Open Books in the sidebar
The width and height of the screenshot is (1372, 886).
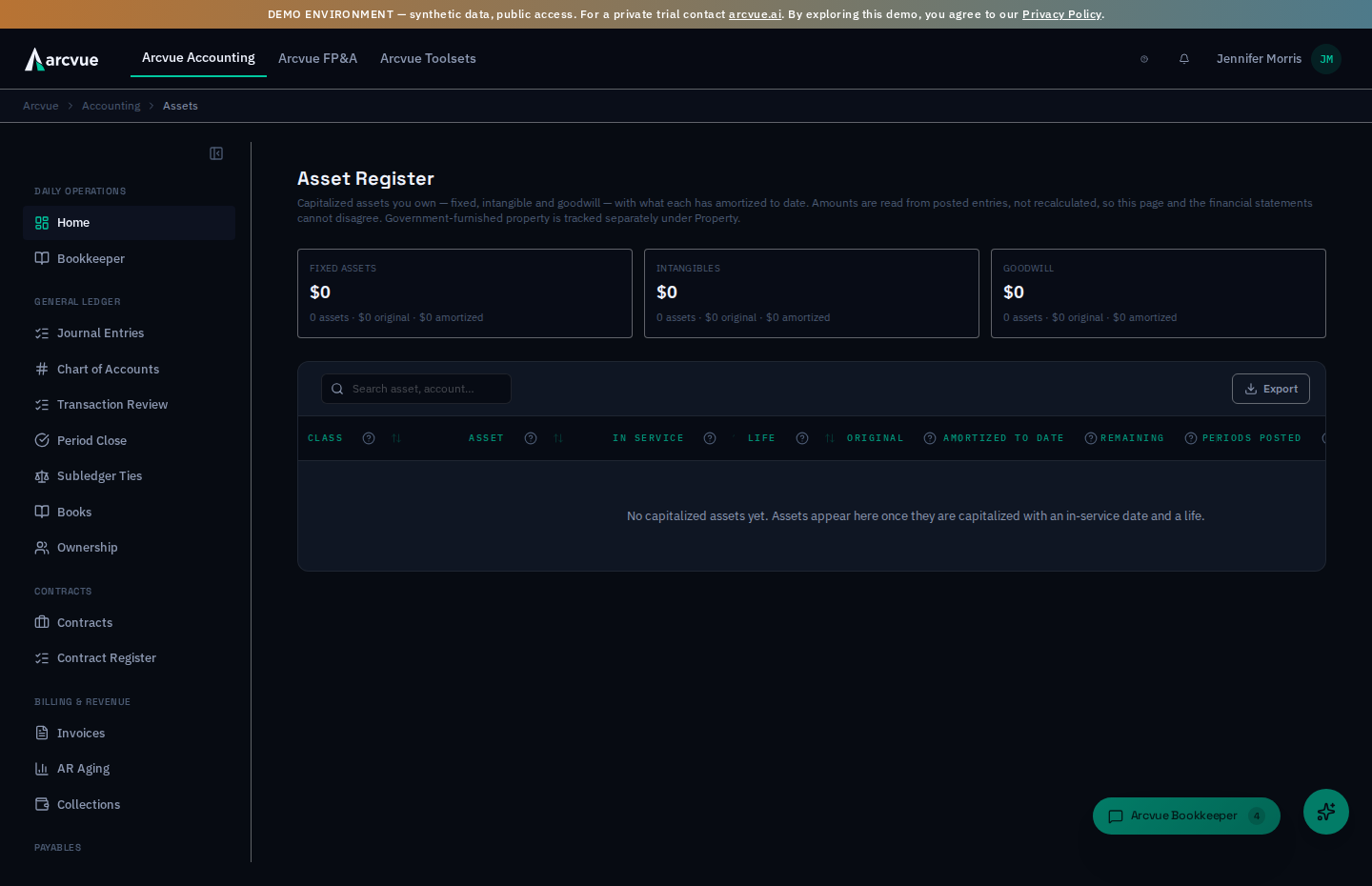point(129,513)
